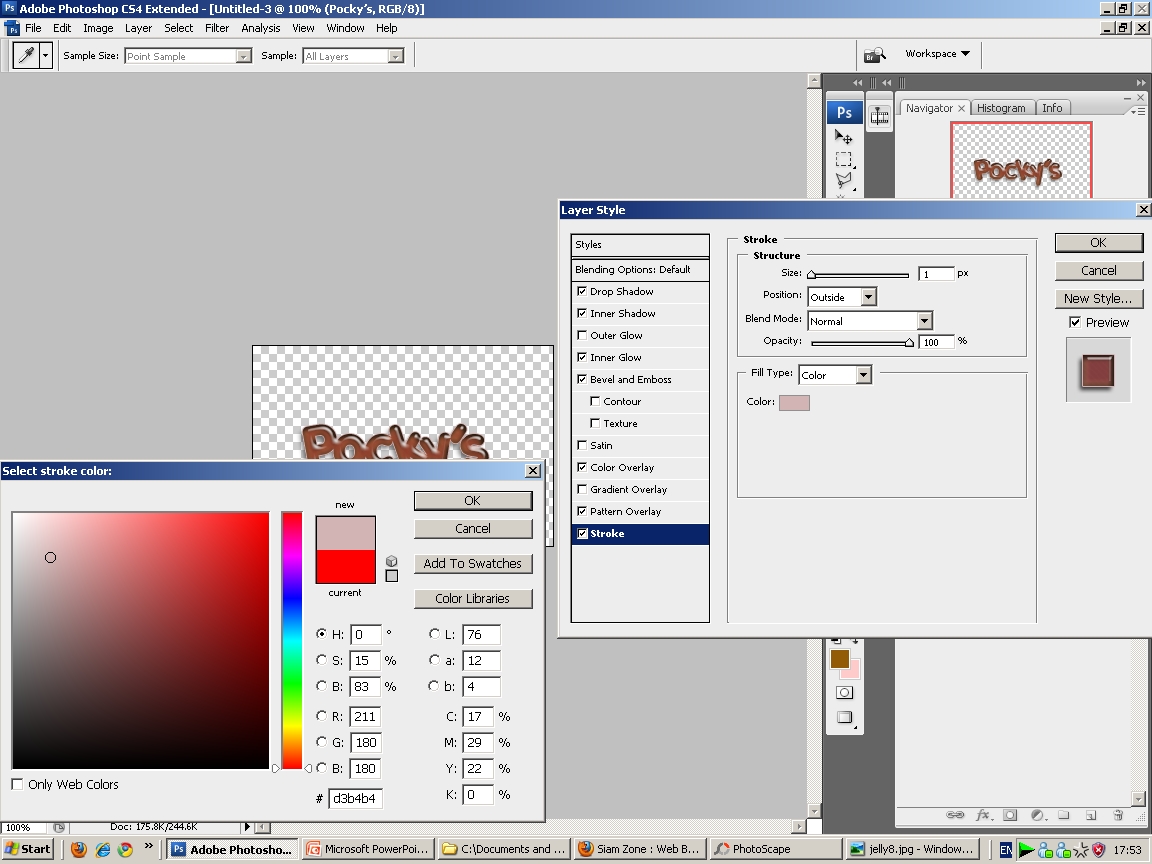Open Chrome from the quick launch bar
The width and height of the screenshot is (1152, 864).
pyautogui.click(x=126, y=849)
